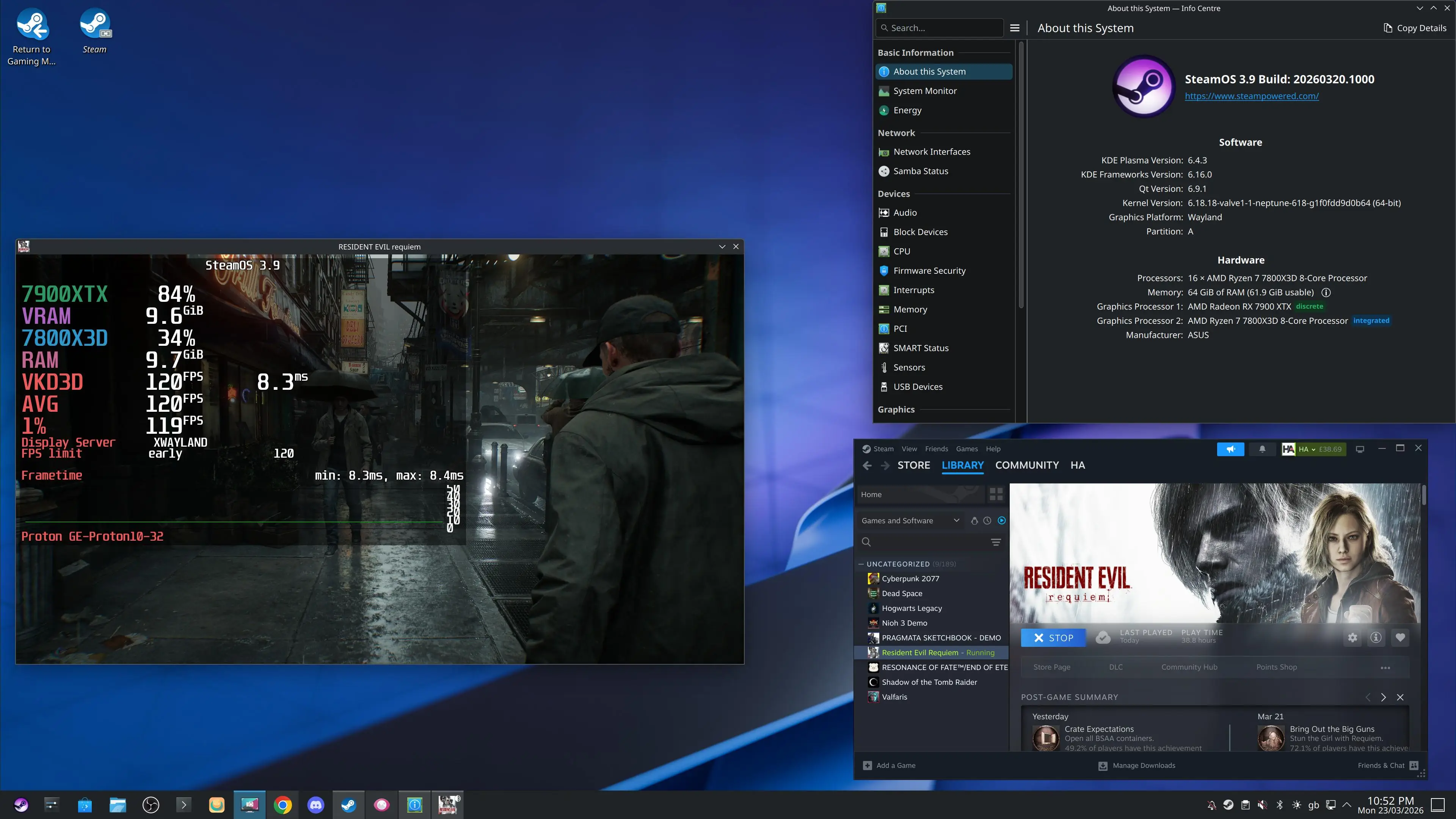Open HA account dropdown with wallet balance
The width and height of the screenshot is (1456, 819).
pyautogui.click(x=1313, y=449)
